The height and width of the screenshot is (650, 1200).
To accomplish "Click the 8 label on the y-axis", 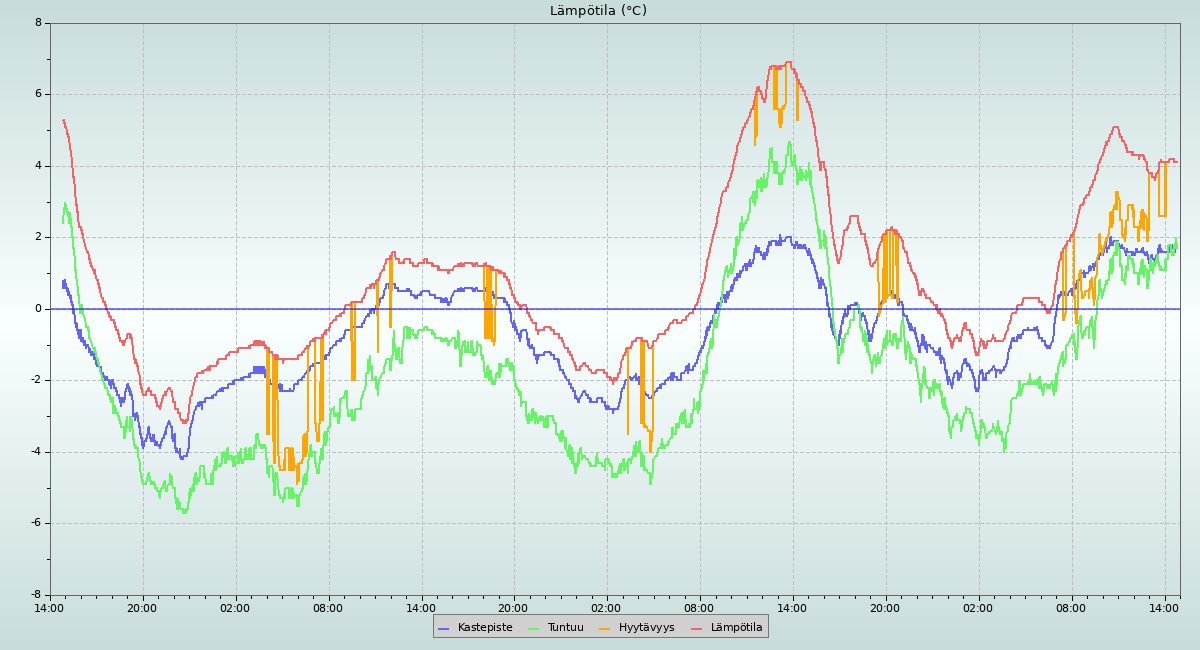I will [38, 23].
